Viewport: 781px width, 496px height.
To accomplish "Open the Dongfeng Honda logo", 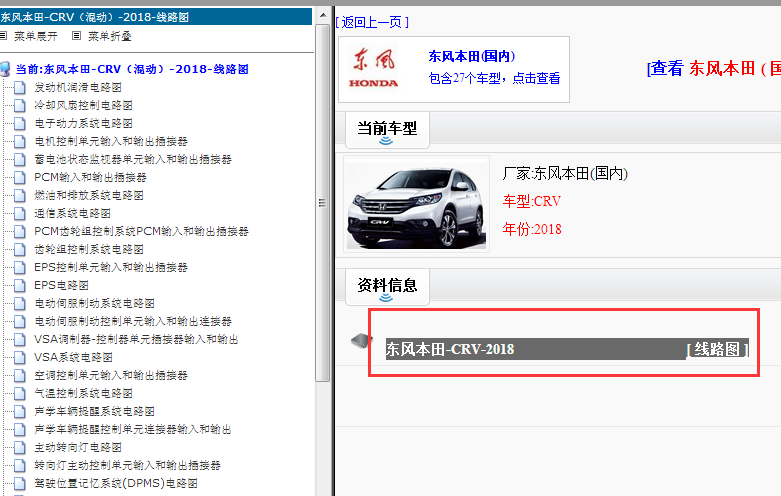I will (x=374, y=69).
